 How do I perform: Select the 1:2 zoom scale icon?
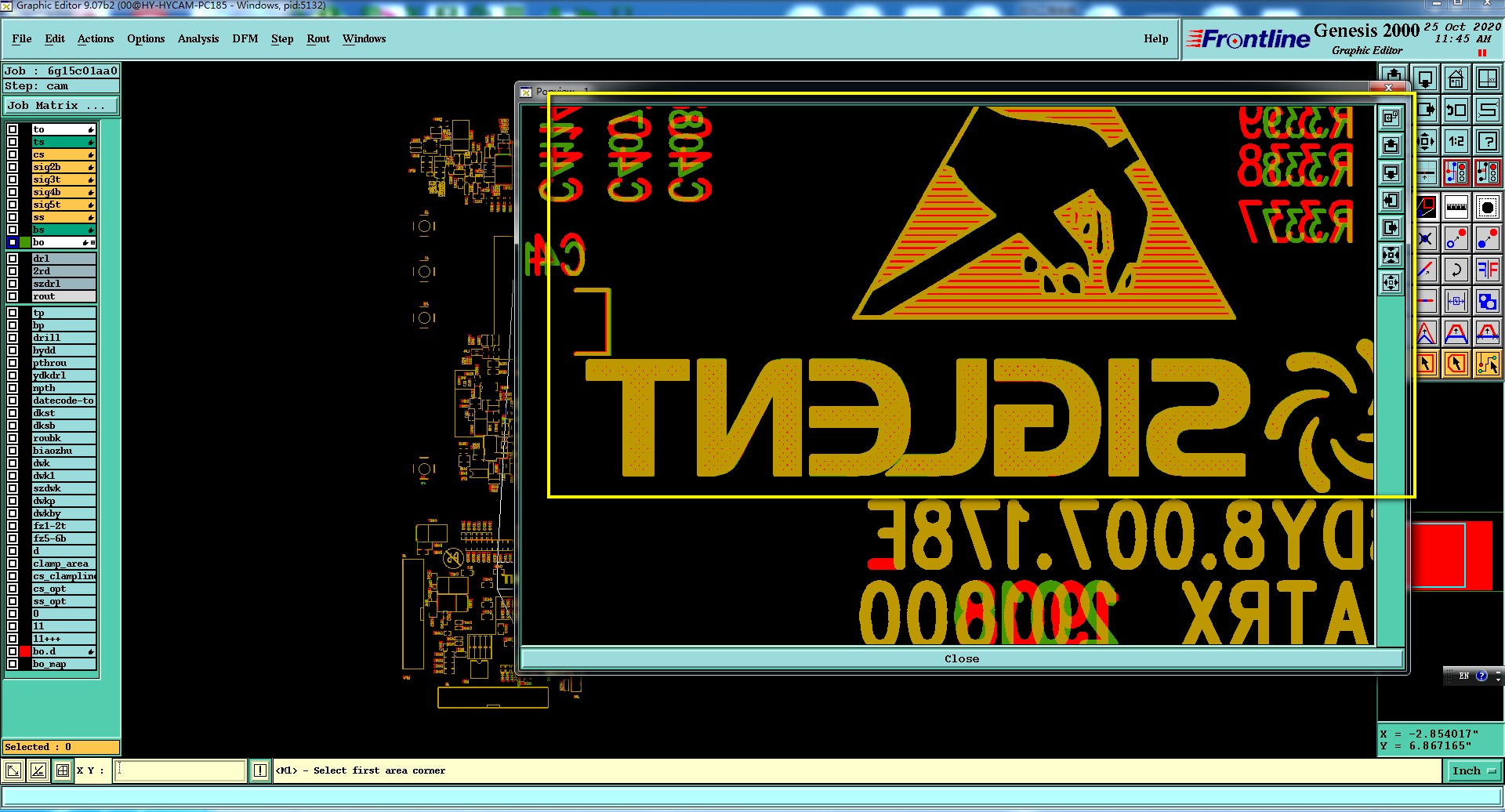click(x=1456, y=141)
